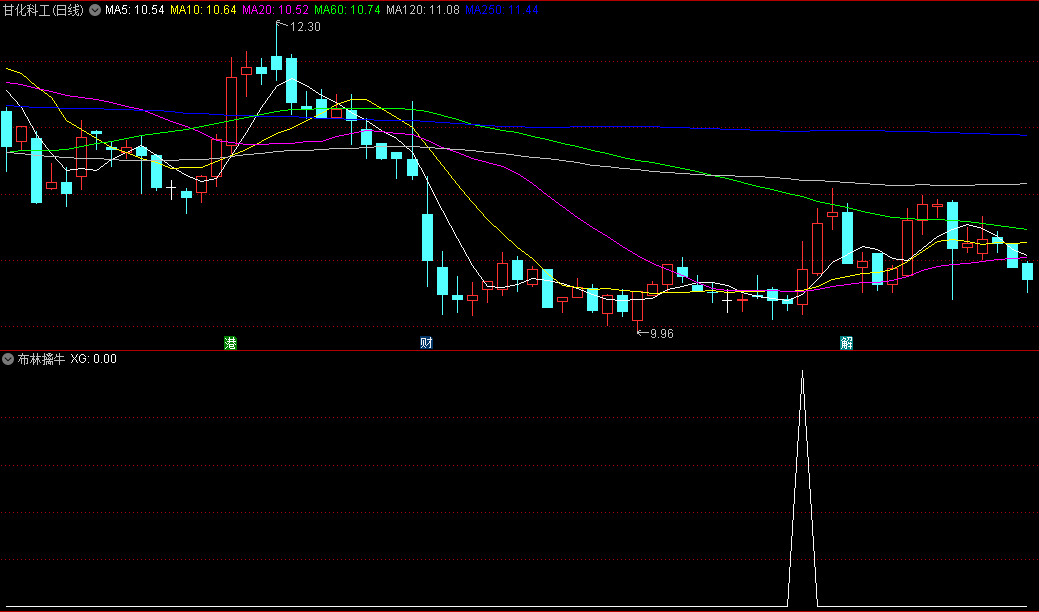Open the dropdown arrow beside 甘化科工(日线)
Screen dimensions: 1039x612
point(95,10)
